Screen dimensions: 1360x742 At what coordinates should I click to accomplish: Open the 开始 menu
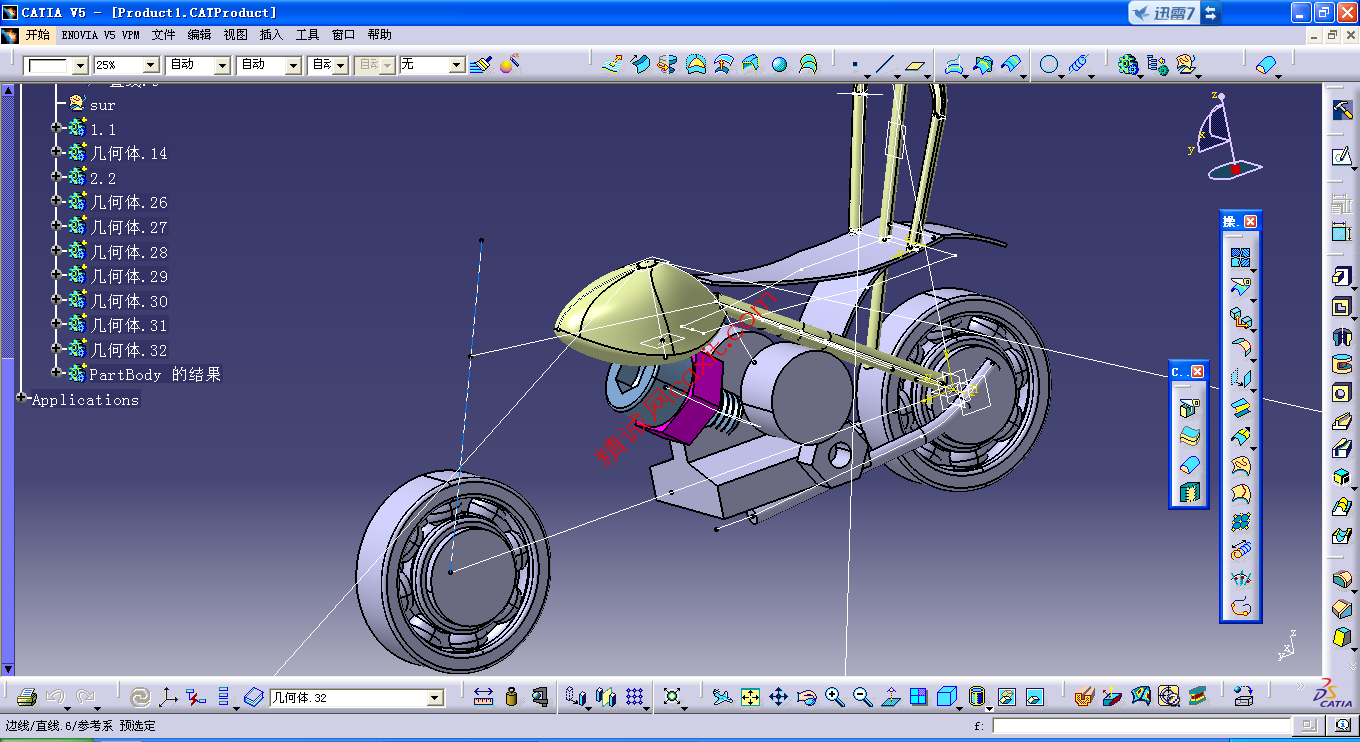[37, 34]
